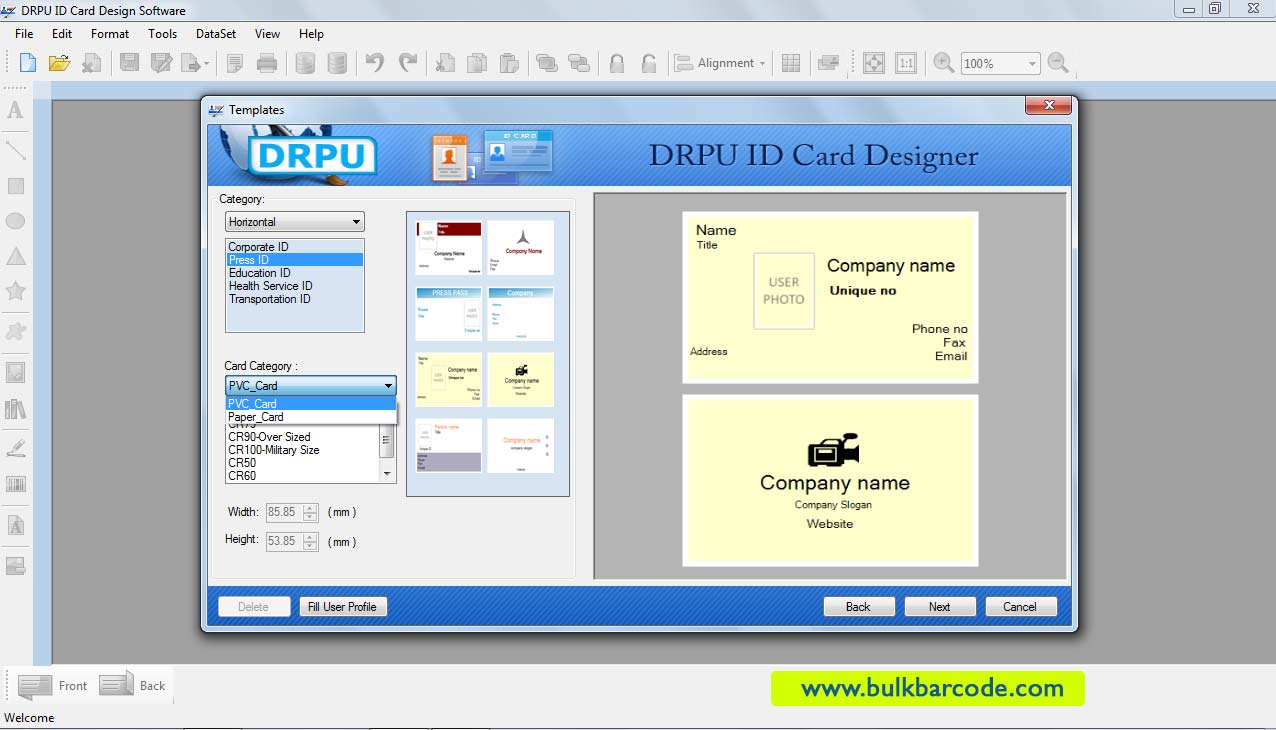The image size is (1276, 730).
Task: Select the Line drawing tool
Action: (15, 150)
